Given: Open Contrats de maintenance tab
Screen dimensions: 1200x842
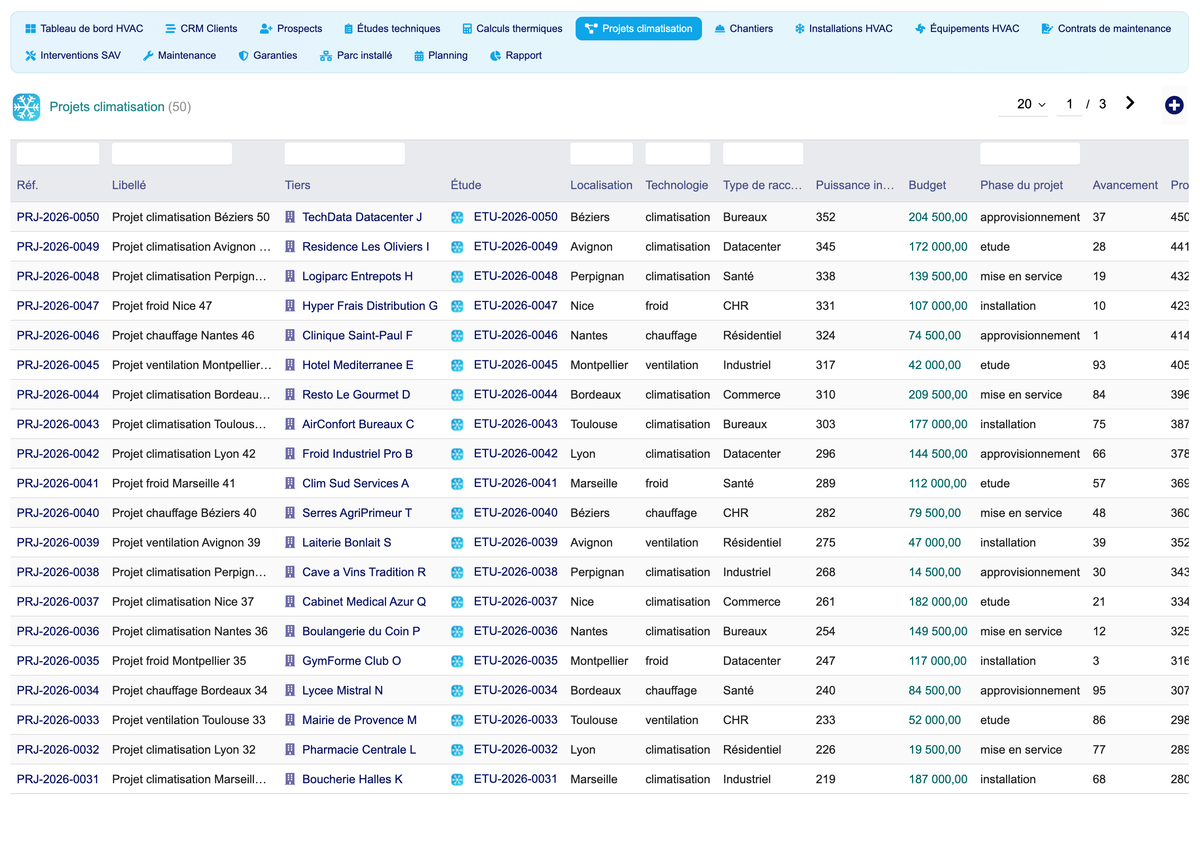Looking at the screenshot, I should coord(1106,29).
